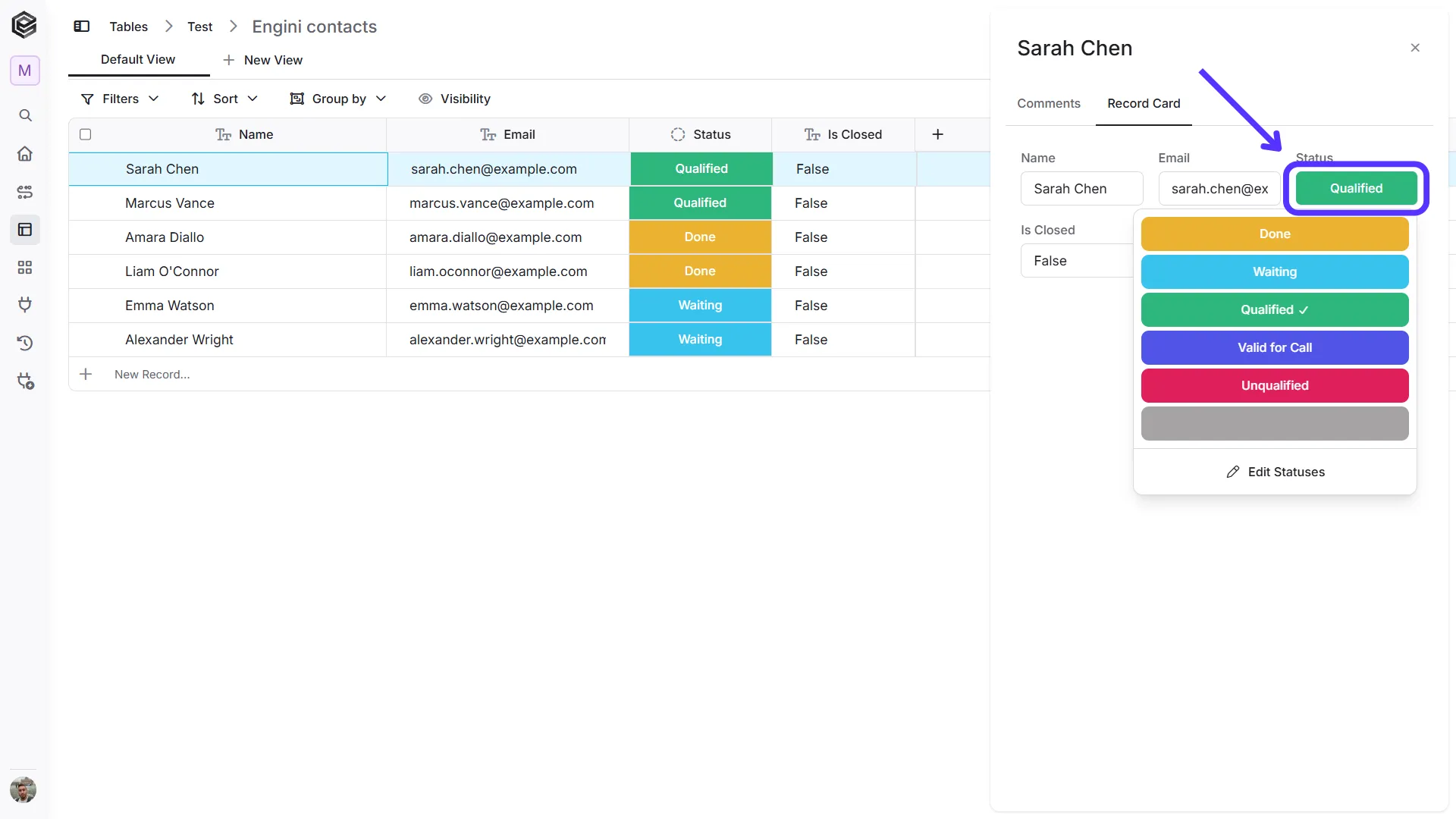Add a new column with plus icon

click(937, 134)
